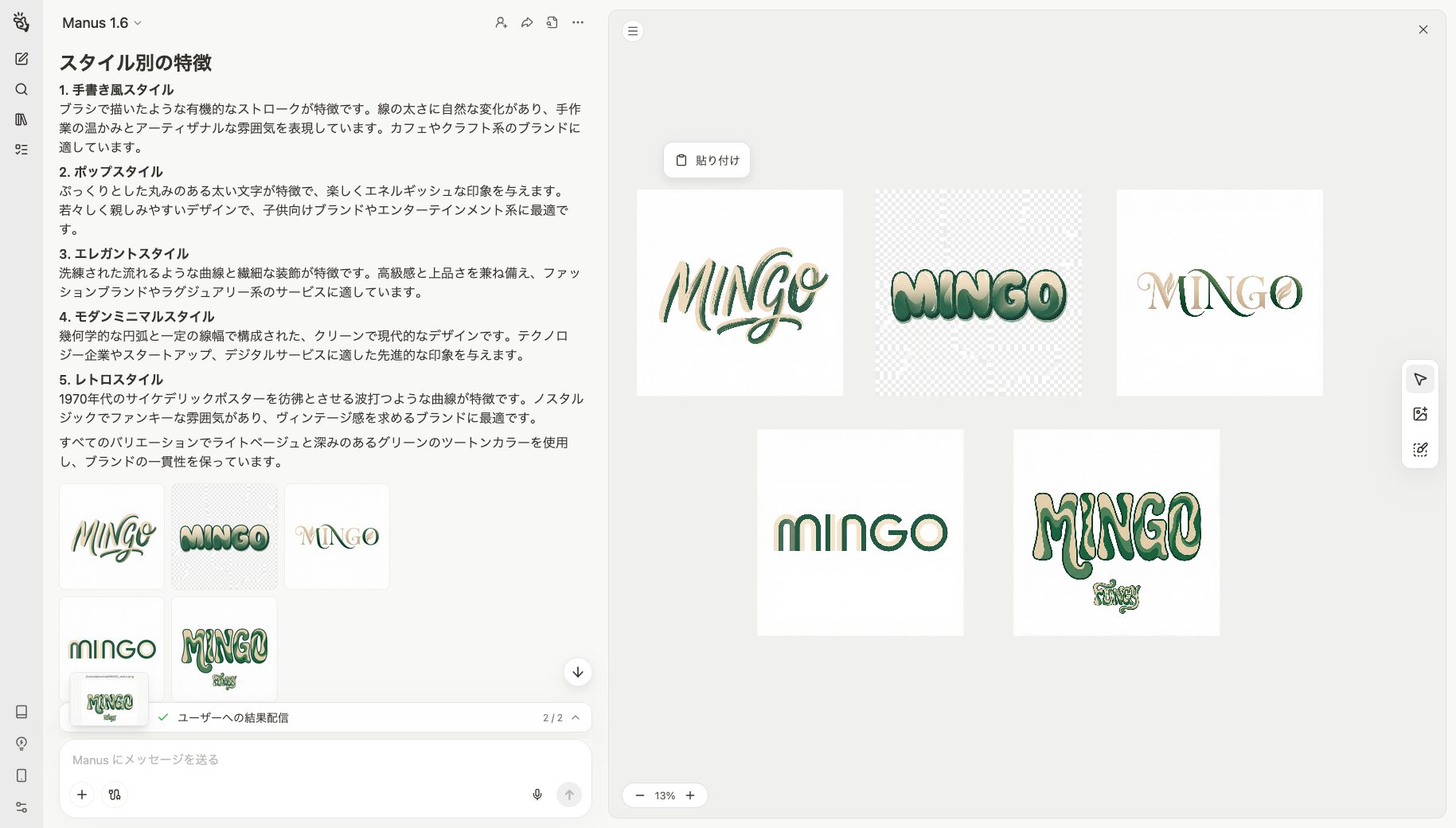The image size is (1456, 828).
Task: Select the retro Funky MINGO logo thumbnail
Action: (x=224, y=648)
